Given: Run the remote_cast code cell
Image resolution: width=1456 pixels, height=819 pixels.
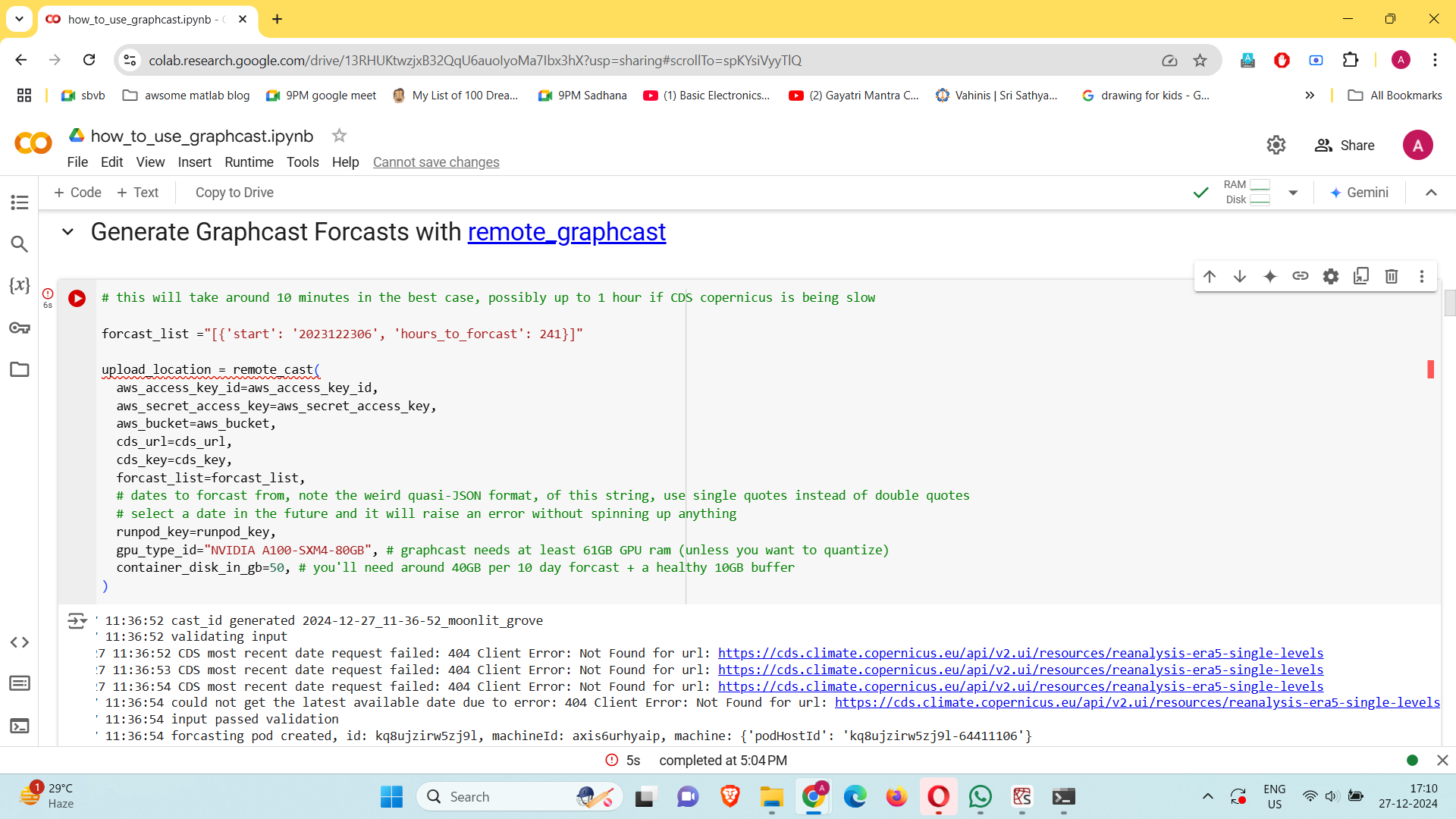Looking at the screenshot, I should point(77,299).
